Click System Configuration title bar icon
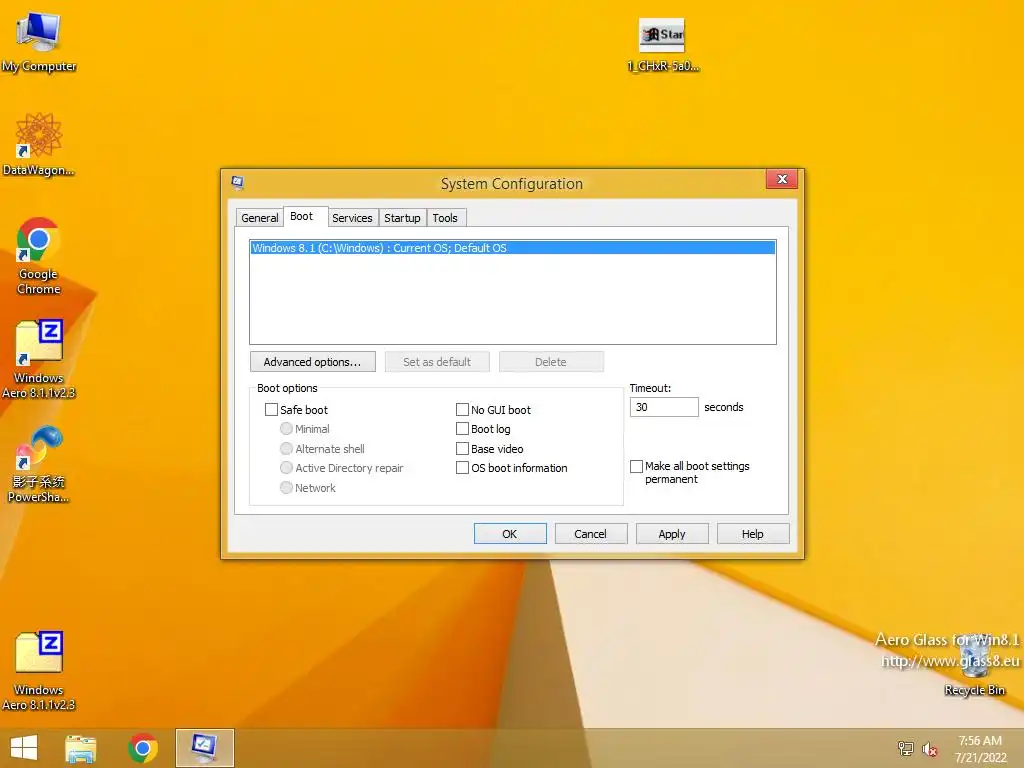1024x768 pixels. click(x=238, y=183)
